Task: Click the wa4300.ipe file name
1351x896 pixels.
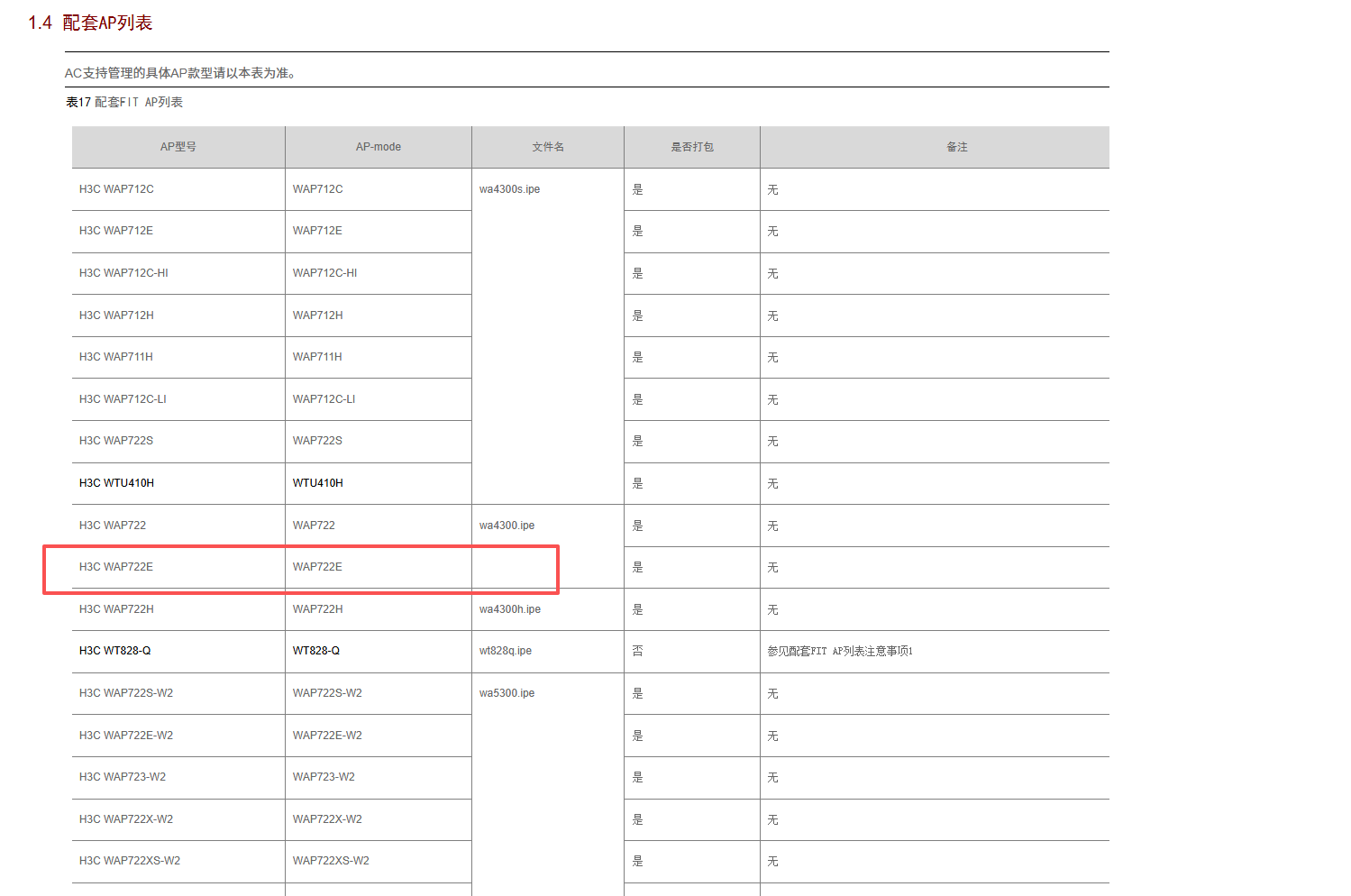Action: pos(507,526)
